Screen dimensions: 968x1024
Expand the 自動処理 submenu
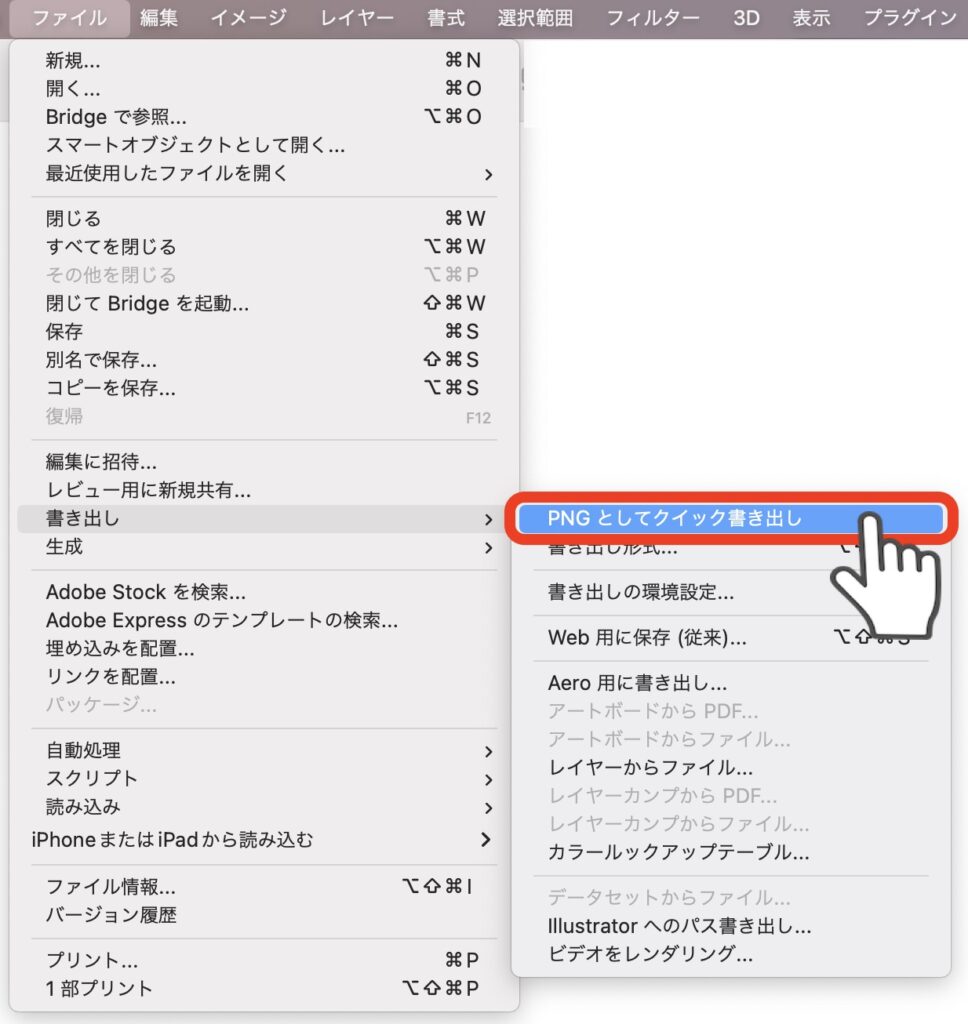(x=83, y=750)
